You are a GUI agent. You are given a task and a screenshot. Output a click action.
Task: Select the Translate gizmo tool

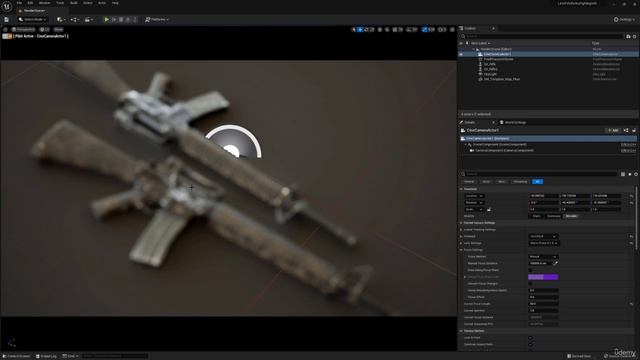[360, 29]
